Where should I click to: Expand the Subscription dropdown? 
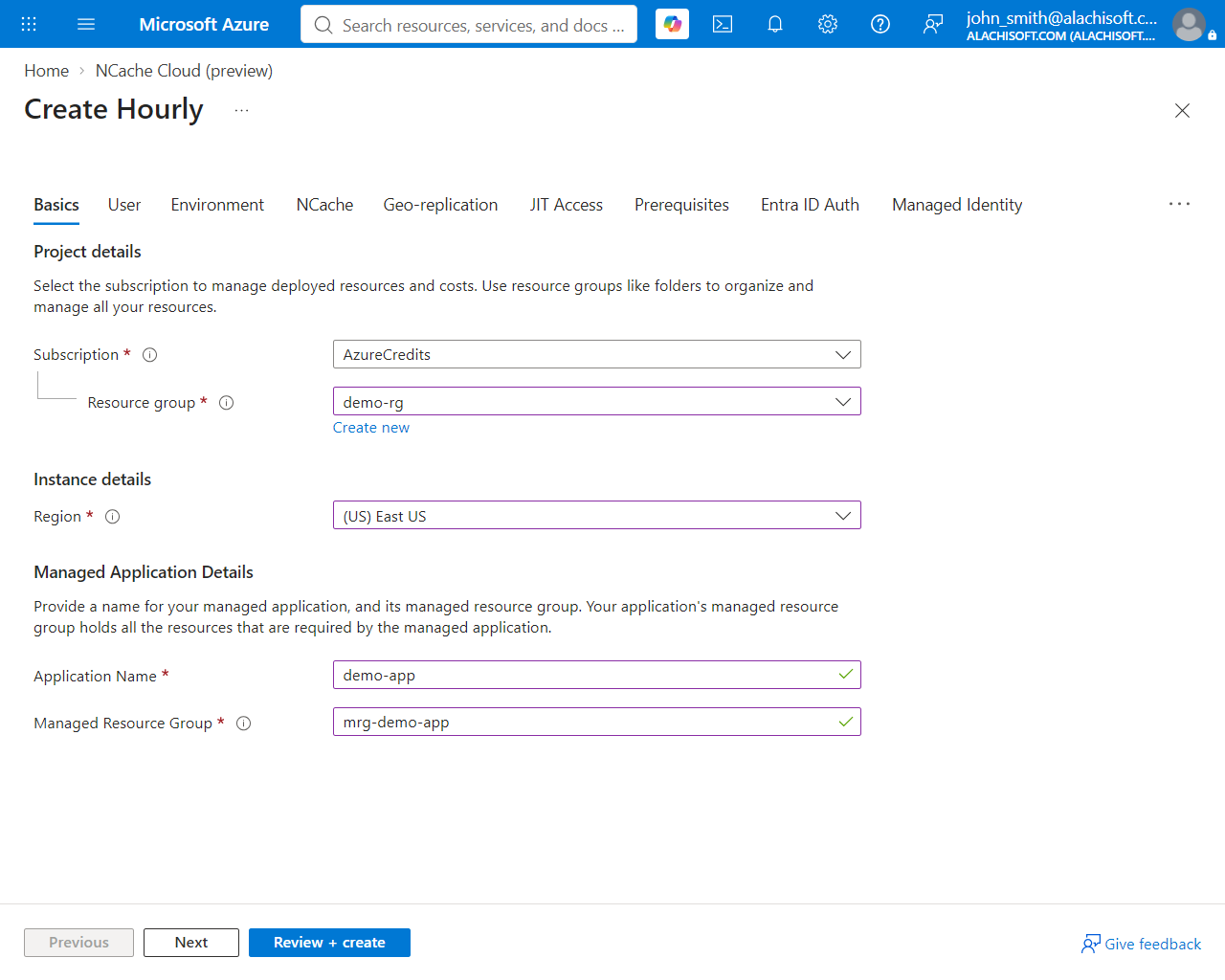(x=597, y=354)
